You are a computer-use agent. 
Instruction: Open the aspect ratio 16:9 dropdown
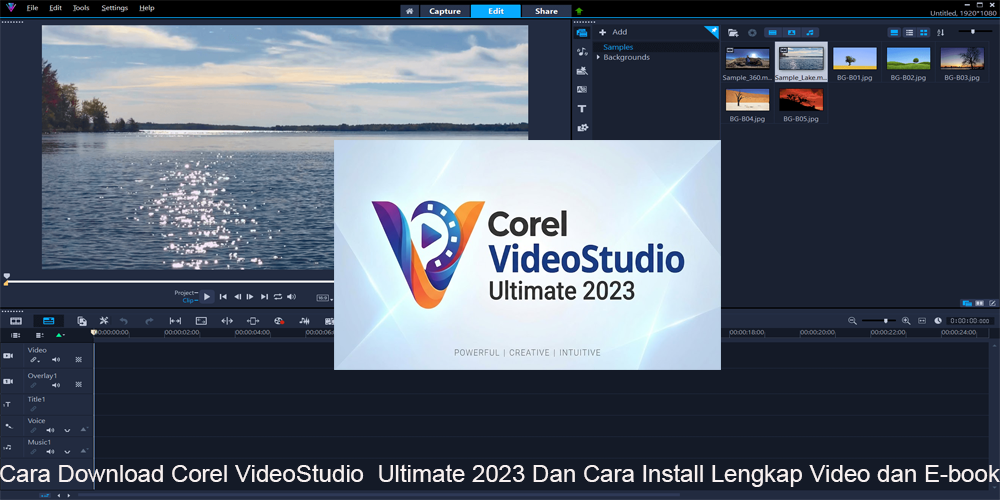tap(325, 297)
